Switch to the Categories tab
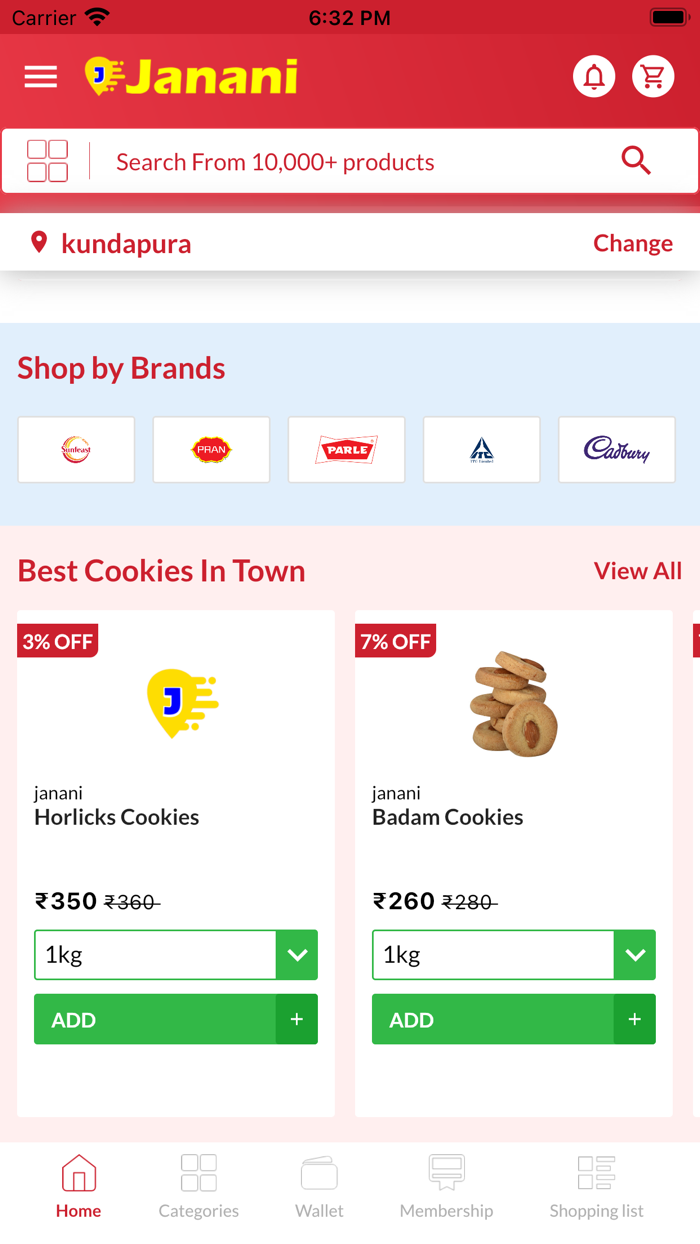 pyautogui.click(x=199, y=1186)
